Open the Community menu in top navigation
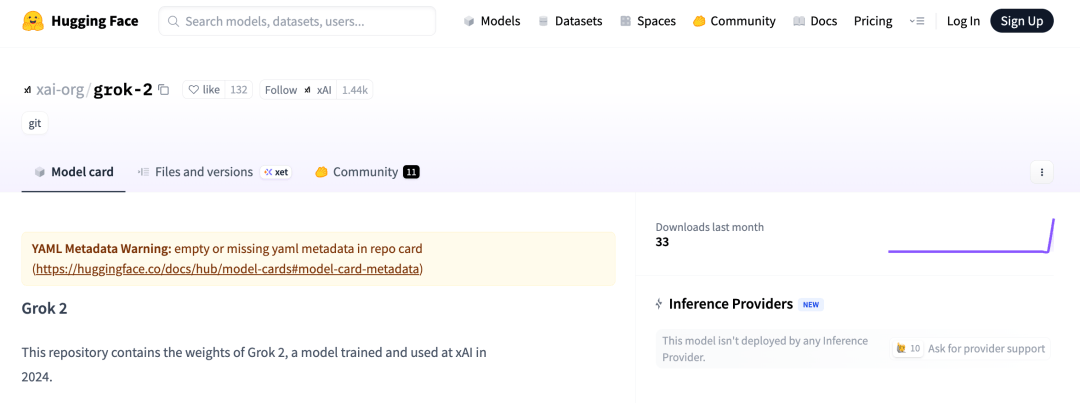The image size is (1080, 403). tap(734, 21)
